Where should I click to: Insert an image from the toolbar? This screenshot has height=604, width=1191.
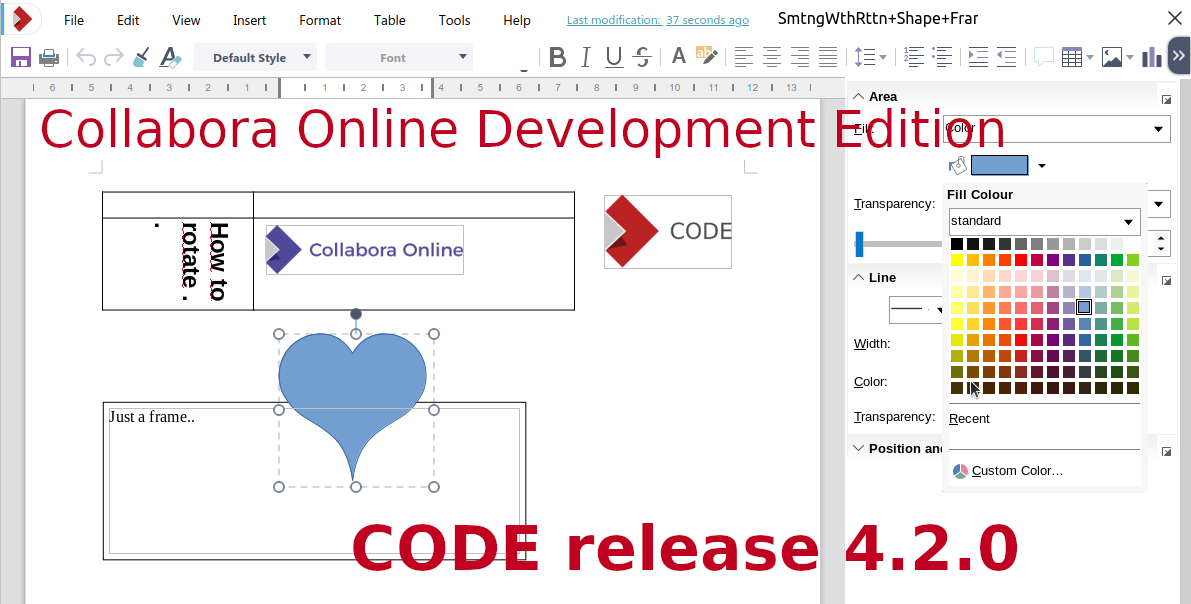1112,57
